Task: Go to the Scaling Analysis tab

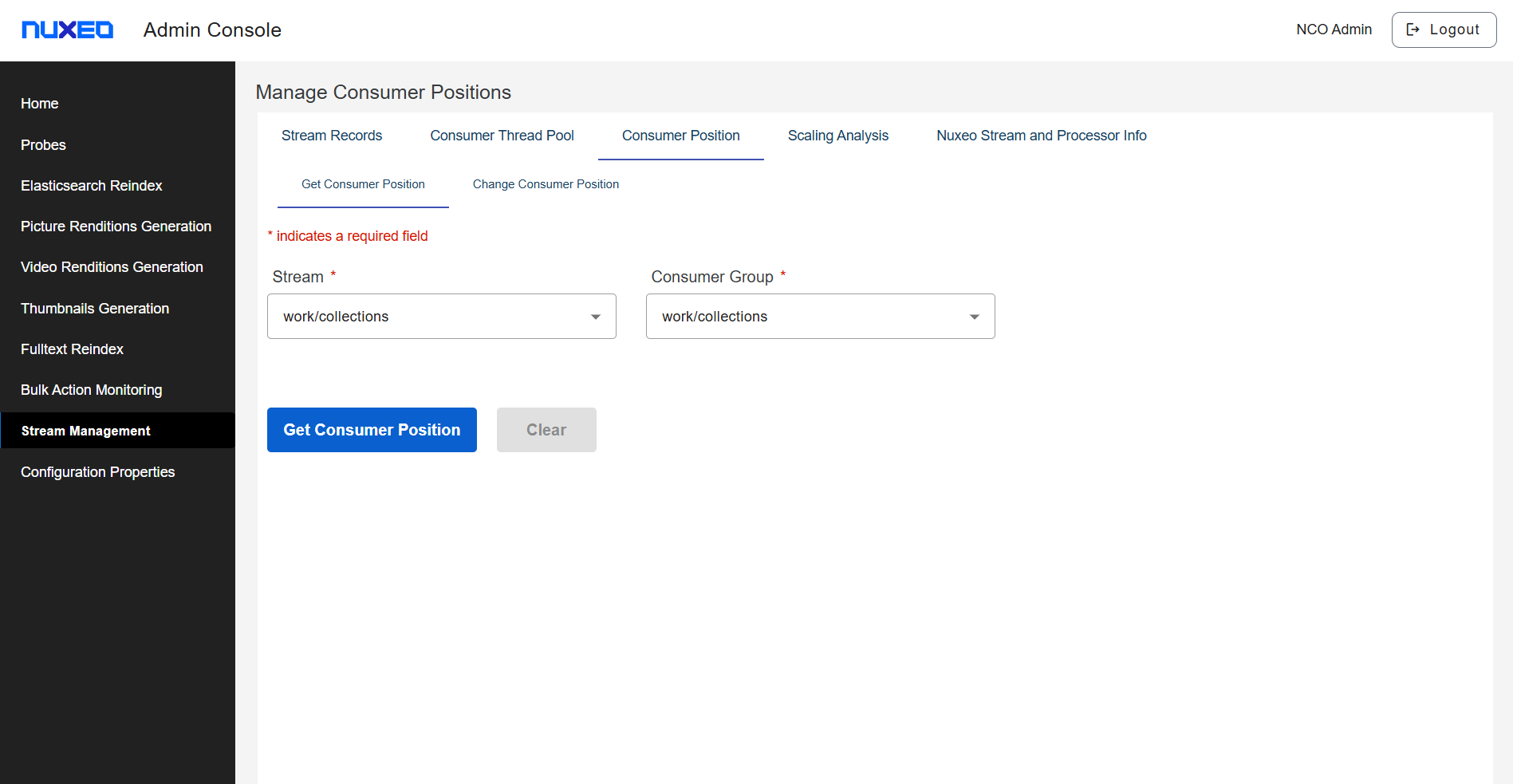Action: (837, 136)
